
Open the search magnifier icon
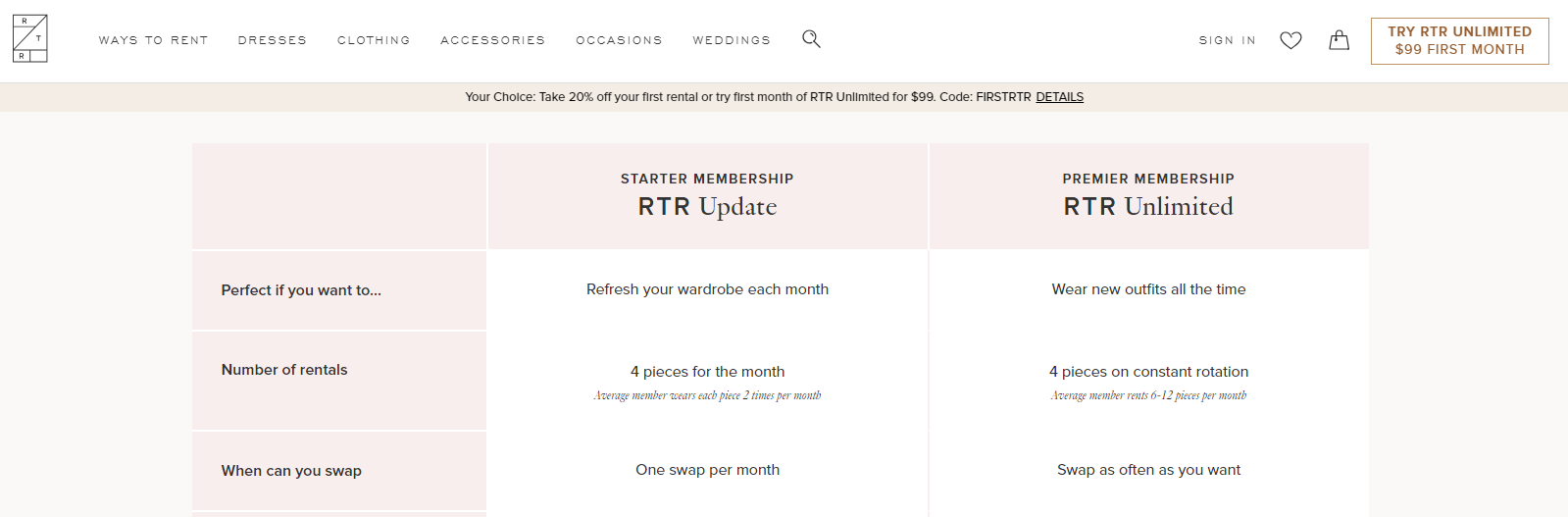811,39
